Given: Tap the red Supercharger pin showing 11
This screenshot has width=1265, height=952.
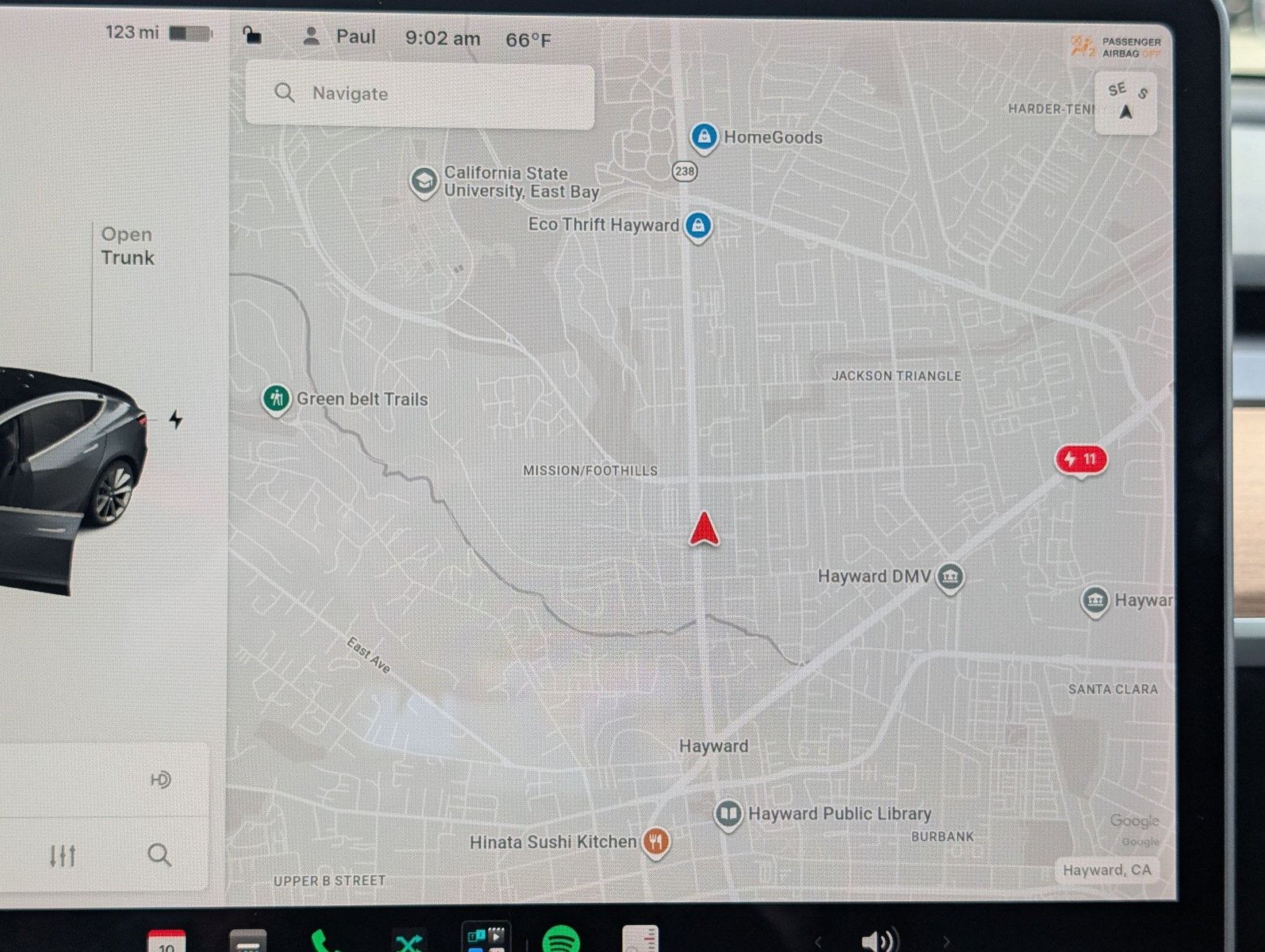Looking at the screenshot, I should [1081, 460].
